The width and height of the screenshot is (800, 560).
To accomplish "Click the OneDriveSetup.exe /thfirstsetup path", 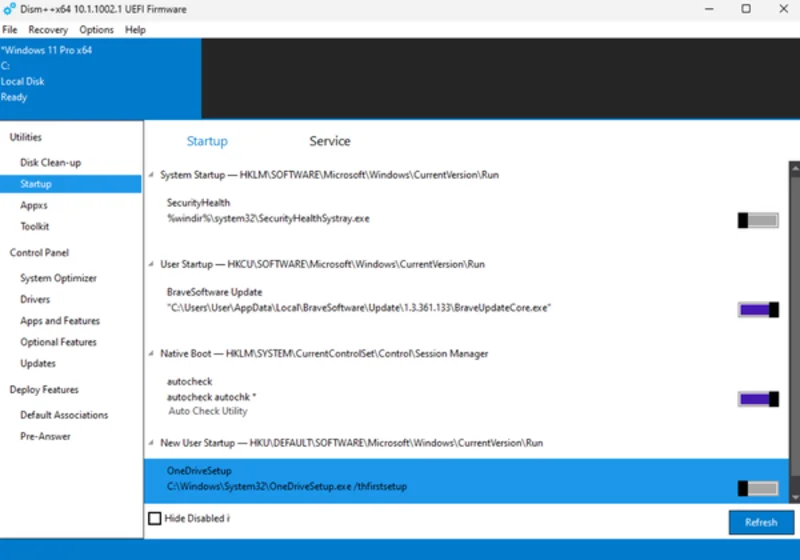I will 287,487.
